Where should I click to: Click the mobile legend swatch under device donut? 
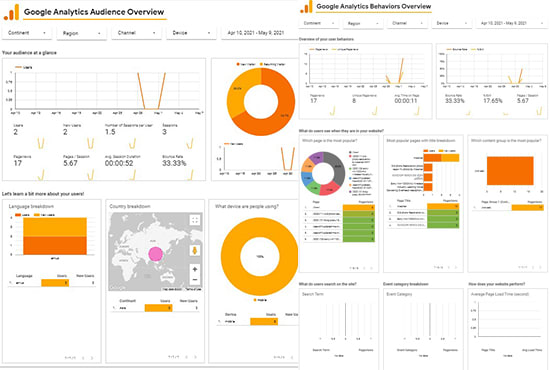255,300
